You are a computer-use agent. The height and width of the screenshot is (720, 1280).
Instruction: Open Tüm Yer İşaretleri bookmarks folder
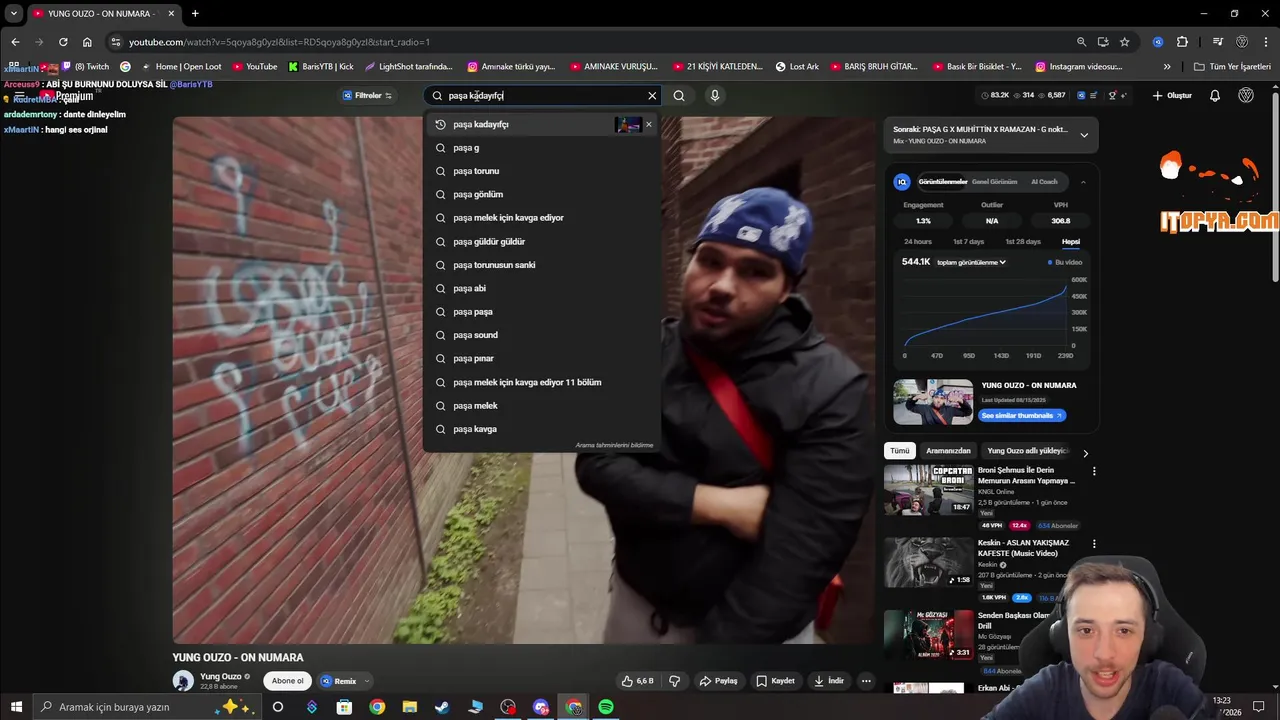click(x=1232, y=67)
